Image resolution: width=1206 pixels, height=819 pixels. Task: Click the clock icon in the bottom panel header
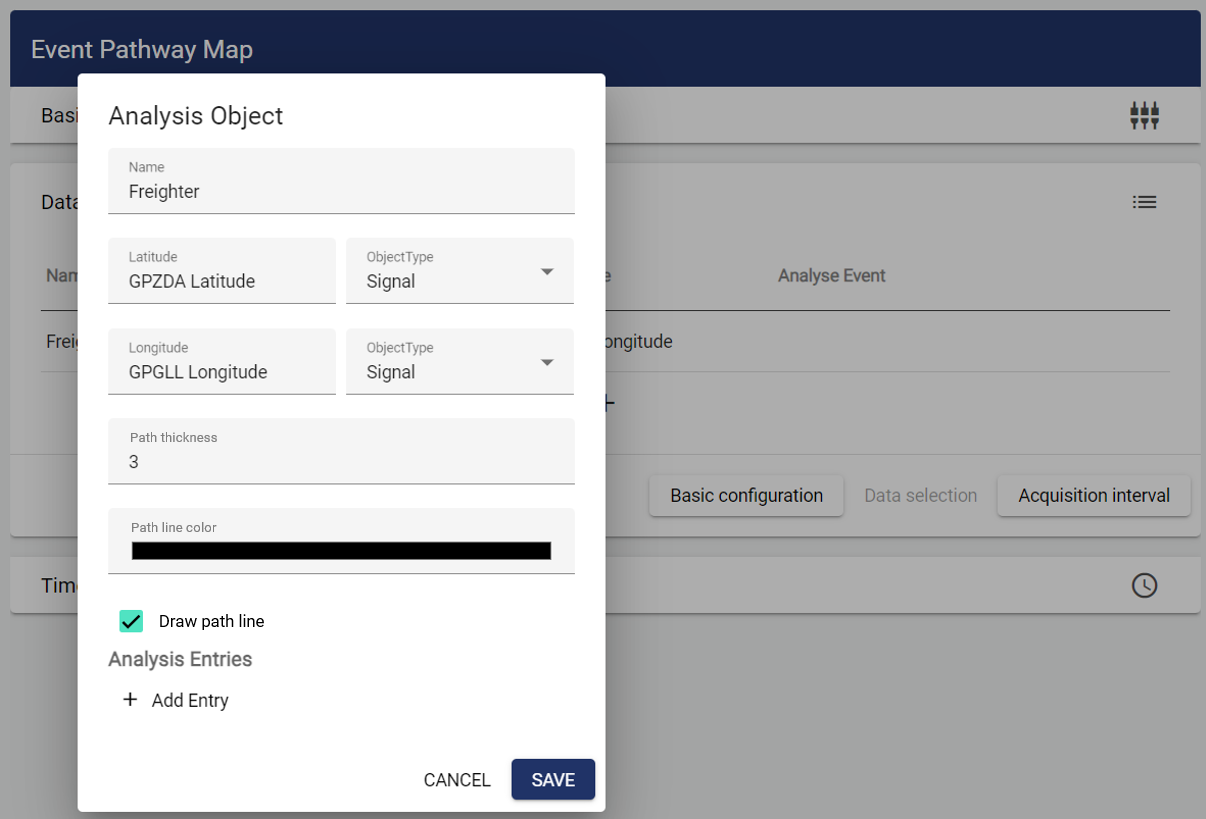click(x=1144, y=586)
